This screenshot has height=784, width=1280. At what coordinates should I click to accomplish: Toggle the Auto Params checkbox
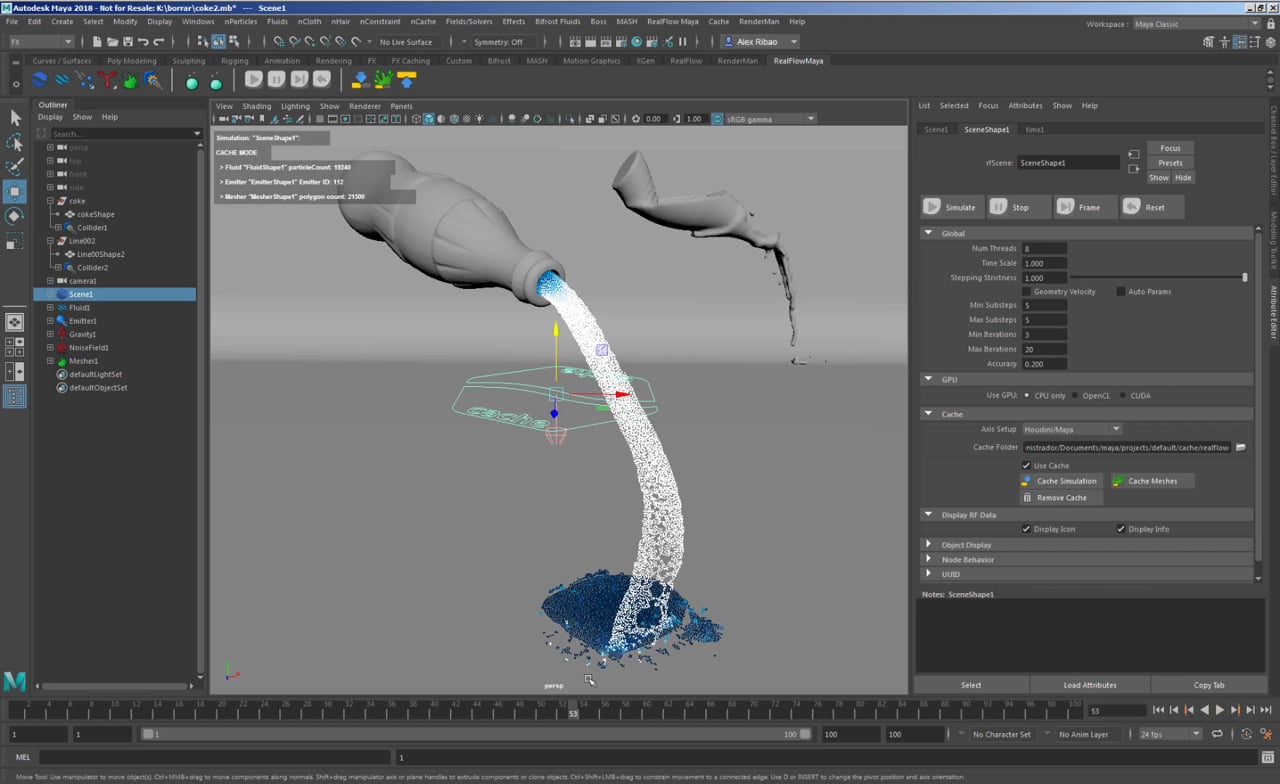(x=1121, y=292)
